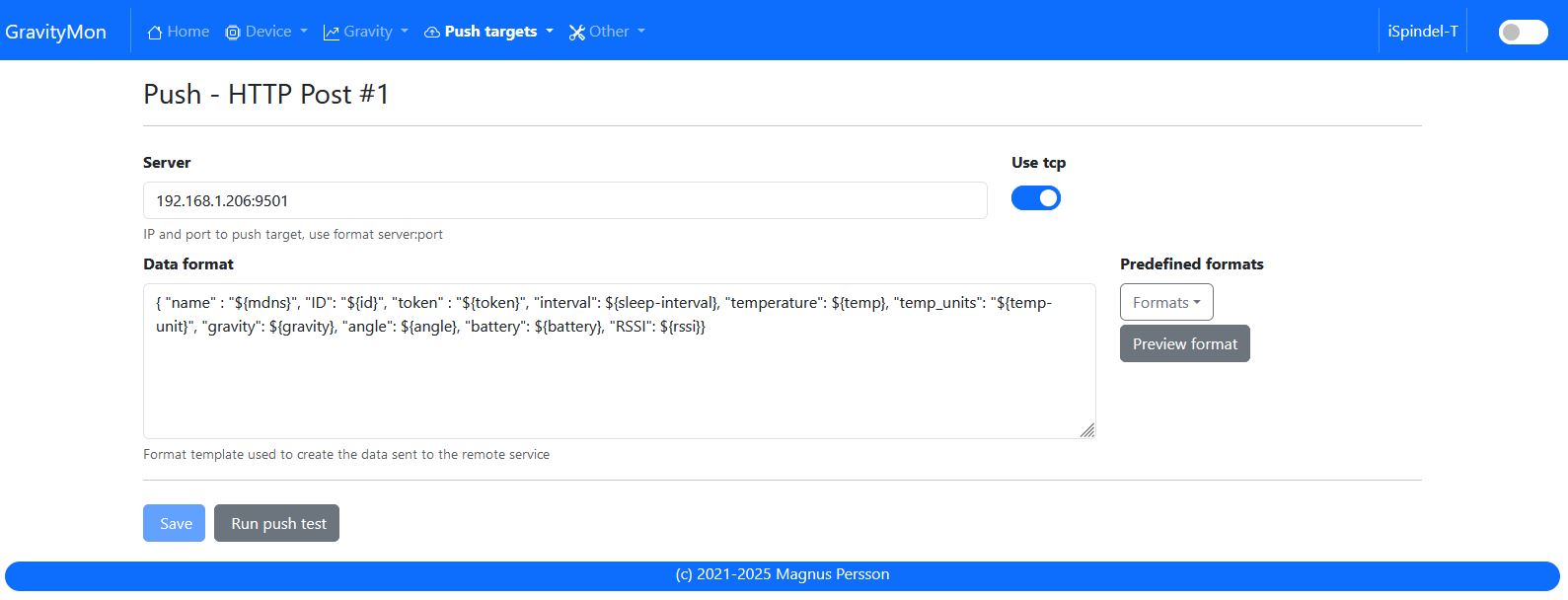
Task: Click the Device chip icon
Action: [x=233, y=33]
